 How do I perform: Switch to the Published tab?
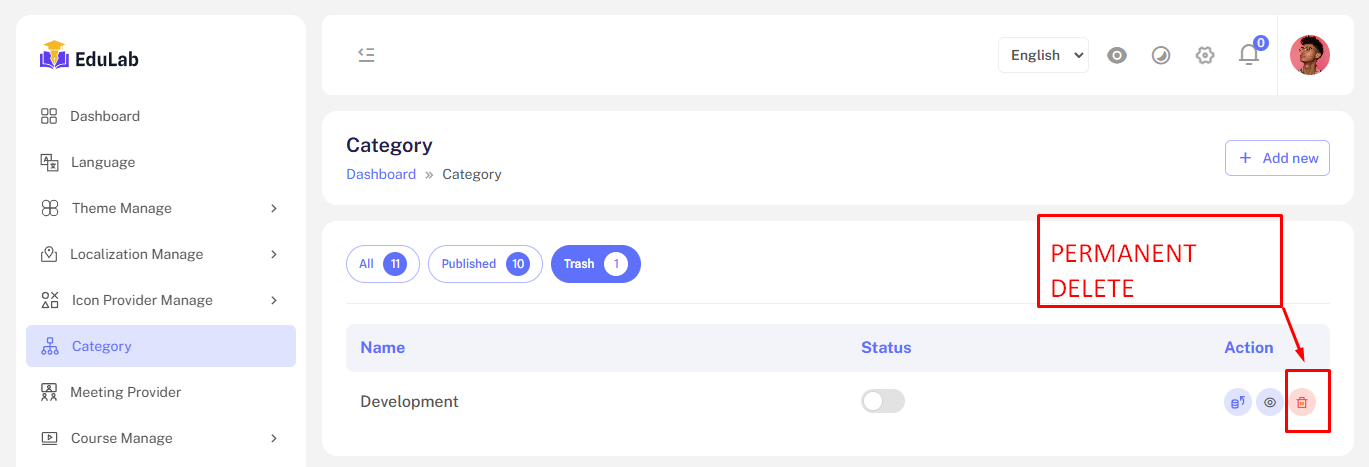click(485, 264)
